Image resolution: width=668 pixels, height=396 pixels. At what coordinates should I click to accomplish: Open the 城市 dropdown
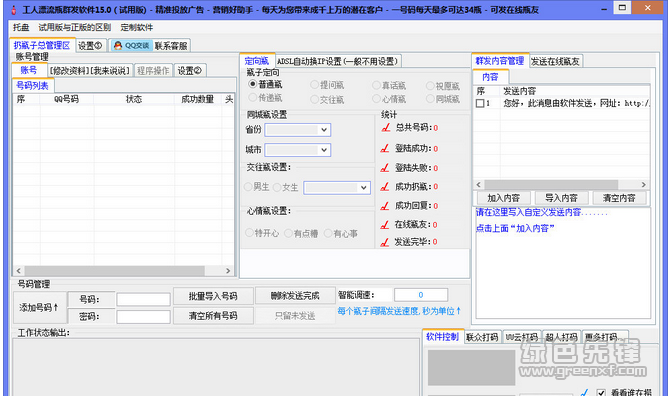(297, 149)
